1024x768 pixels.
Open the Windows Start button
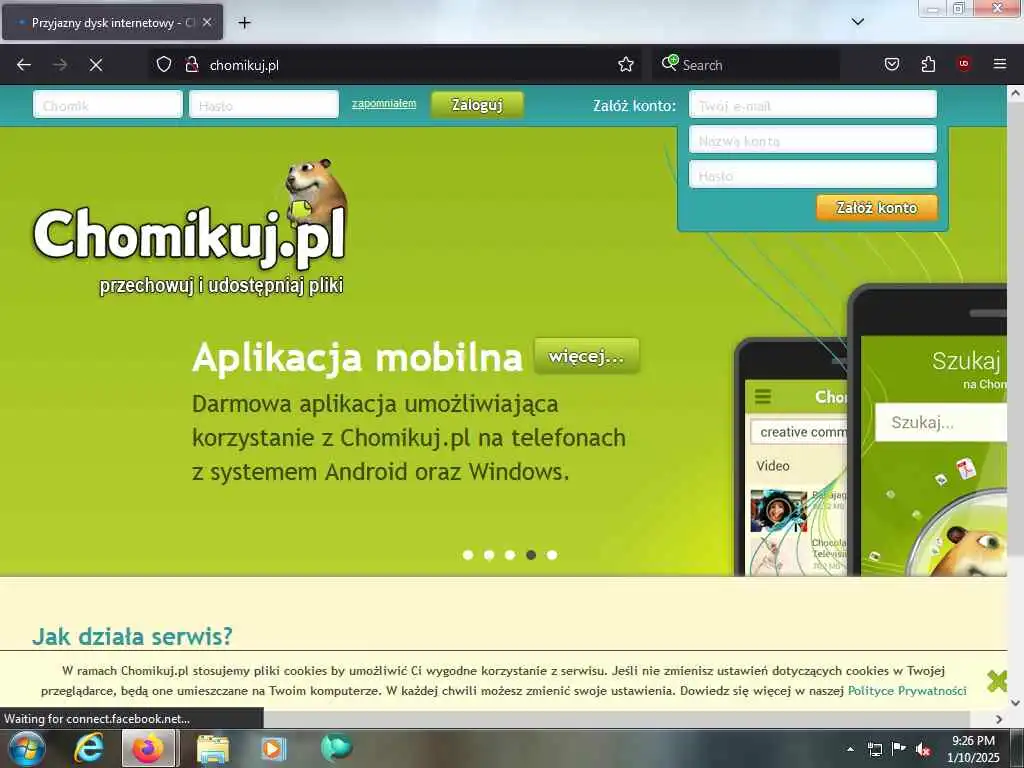tap(27, 748)
